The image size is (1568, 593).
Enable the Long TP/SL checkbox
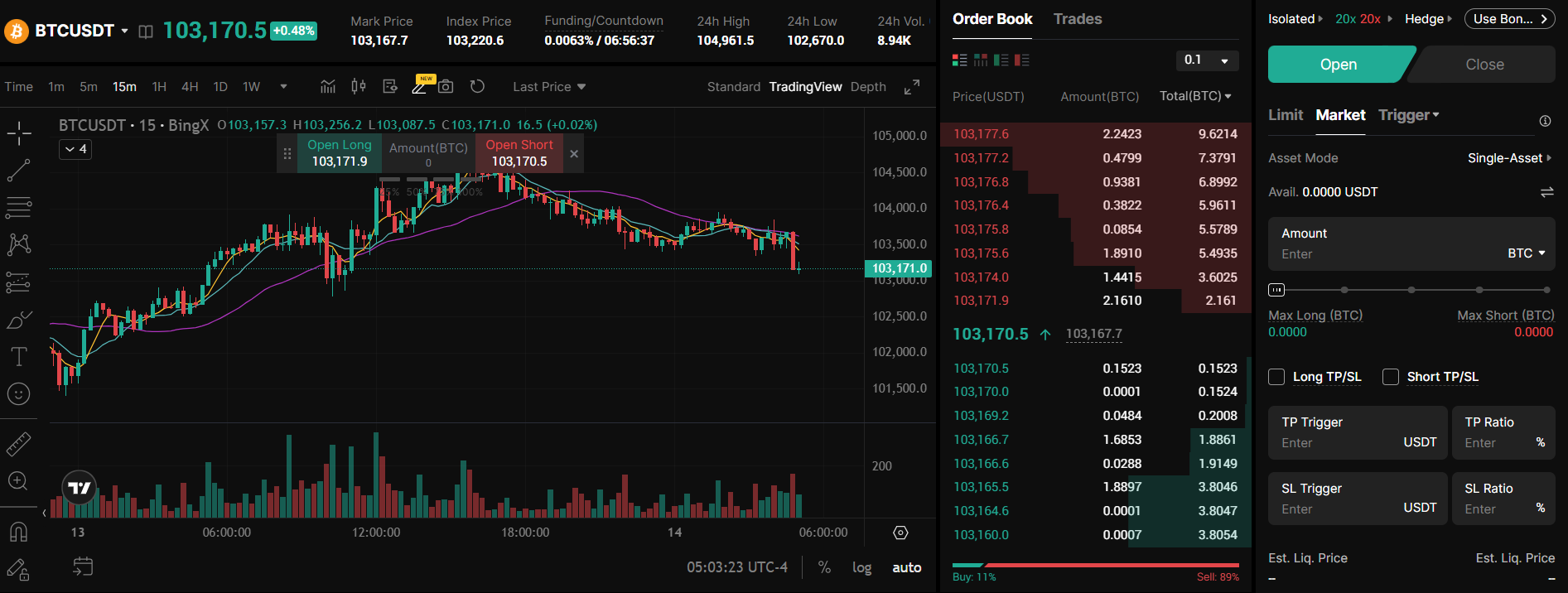pos(1276,377)
